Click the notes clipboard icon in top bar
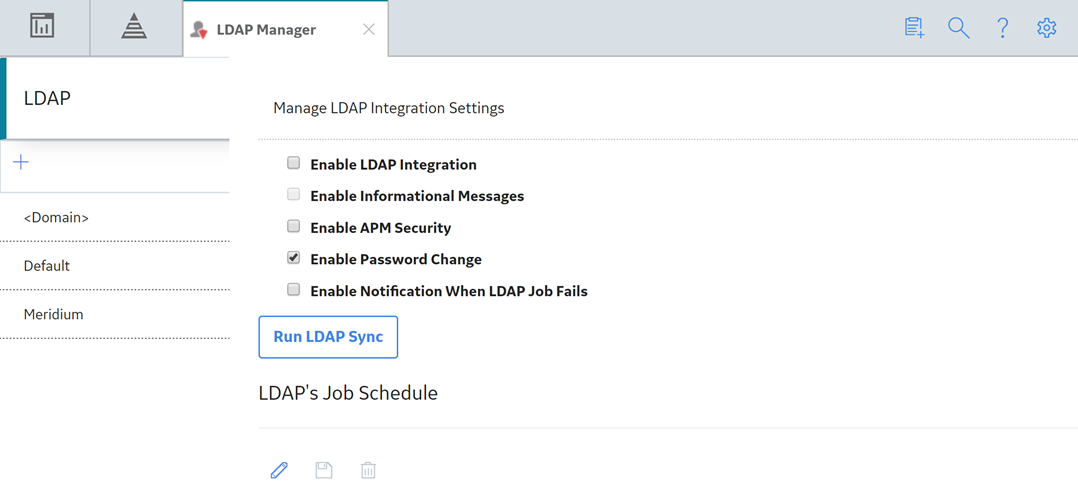Screen dimensions: 1078x500 click(914, 28)
